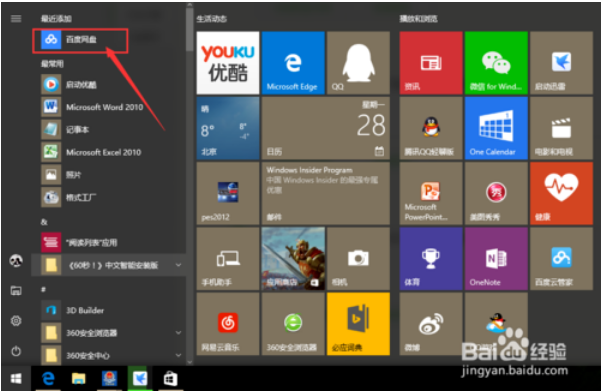Click the & letter group header
Viewport: 602px width, 392px height.
click(44, 222)
